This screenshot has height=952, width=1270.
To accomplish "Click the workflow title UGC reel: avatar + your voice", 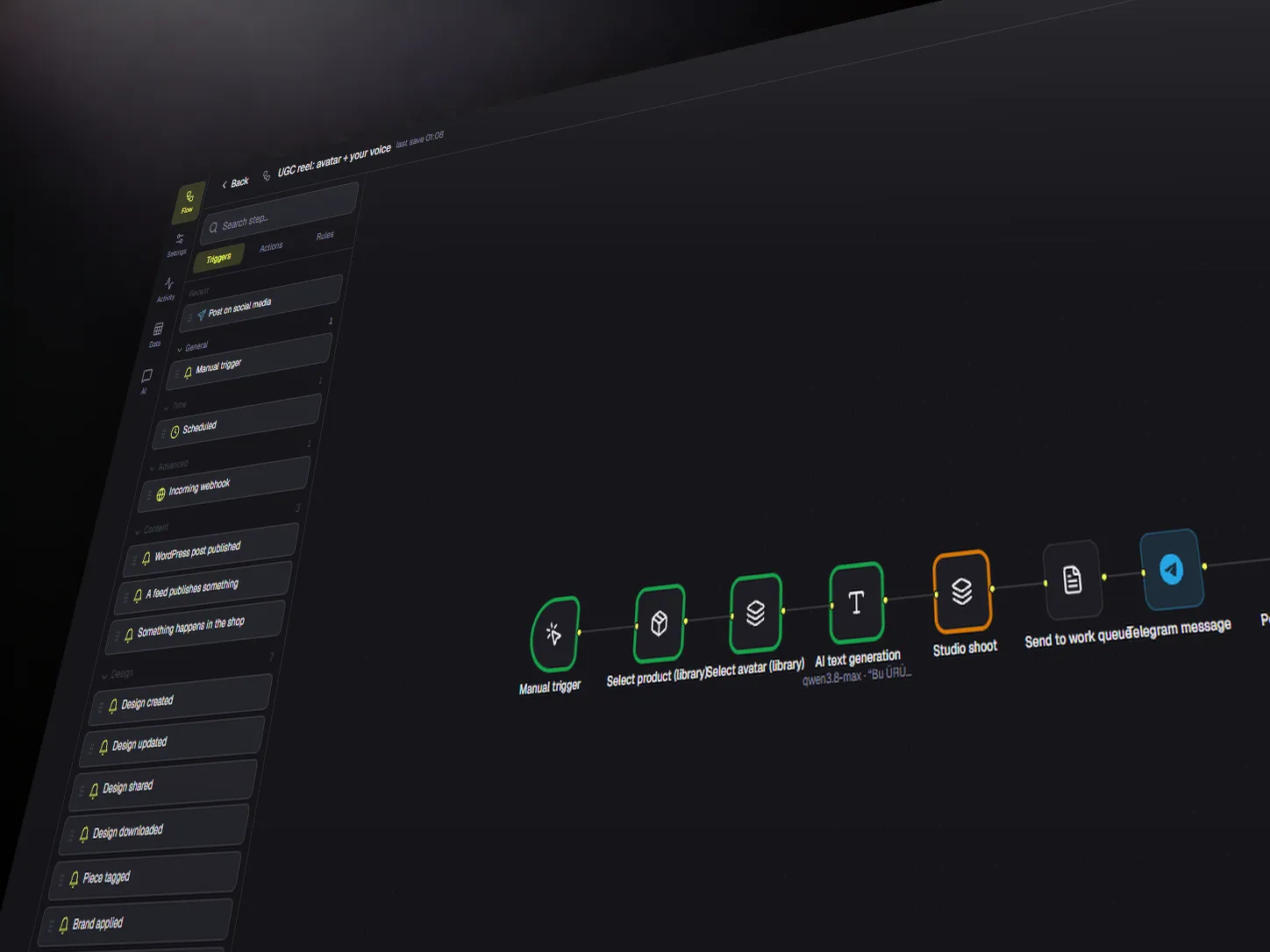I will click(334, 160).
